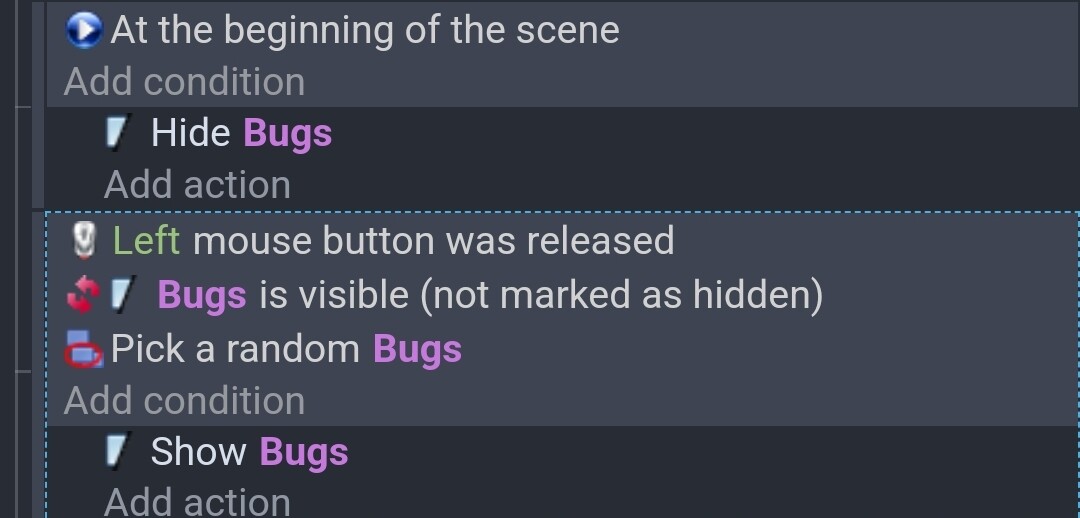The image size is (1080, 518).
Task: Click the red inverted-condition arrows icon
Action: tap(83, 295)
